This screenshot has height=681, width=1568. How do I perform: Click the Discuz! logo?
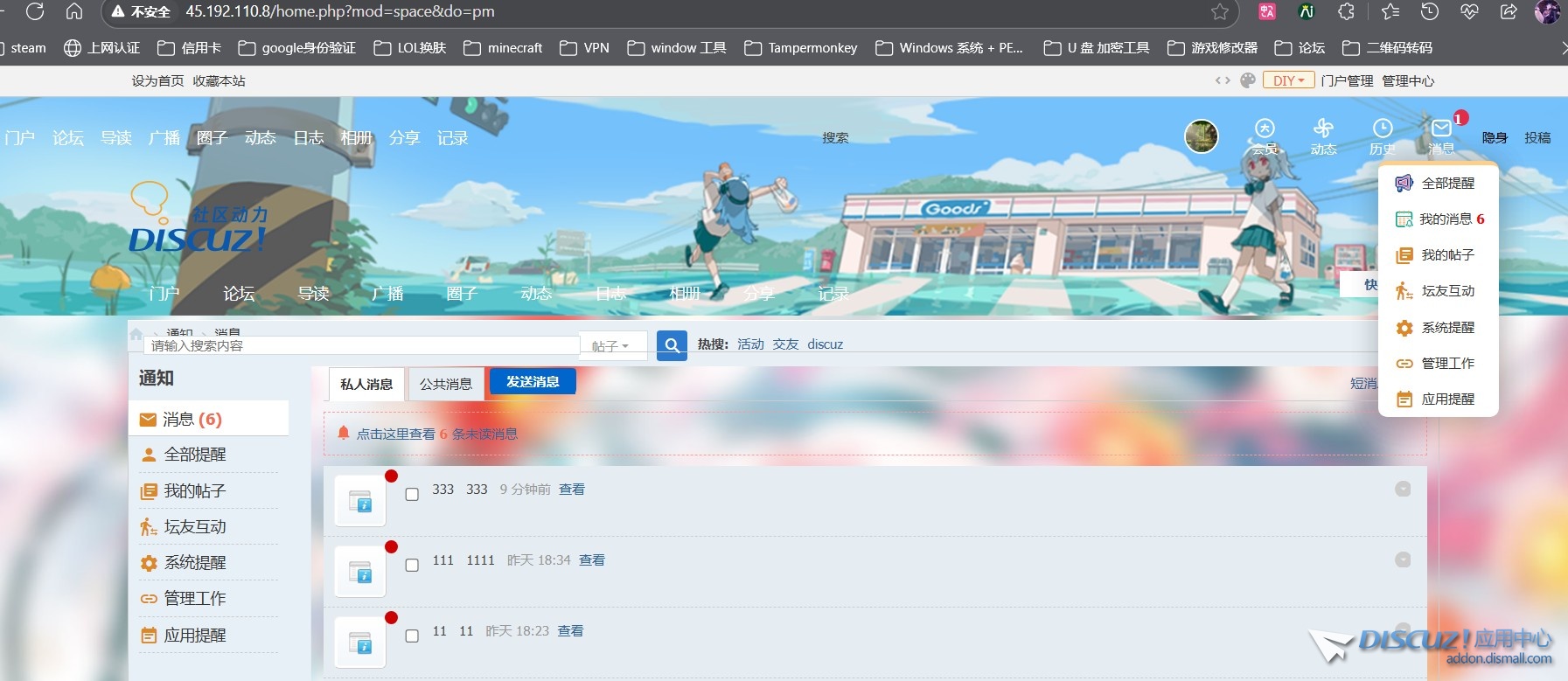click(198, 219)
